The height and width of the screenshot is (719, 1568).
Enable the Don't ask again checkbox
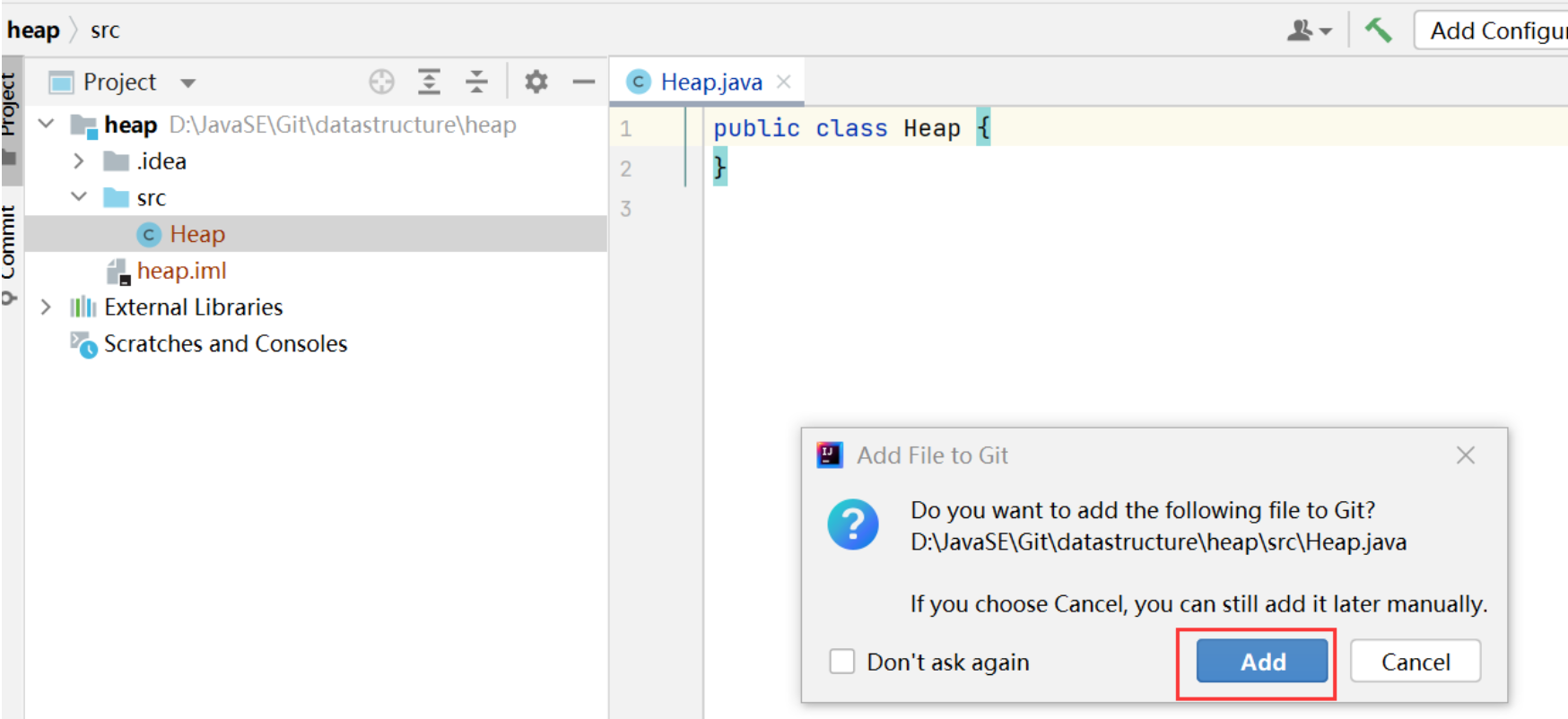tap(841, 662)
